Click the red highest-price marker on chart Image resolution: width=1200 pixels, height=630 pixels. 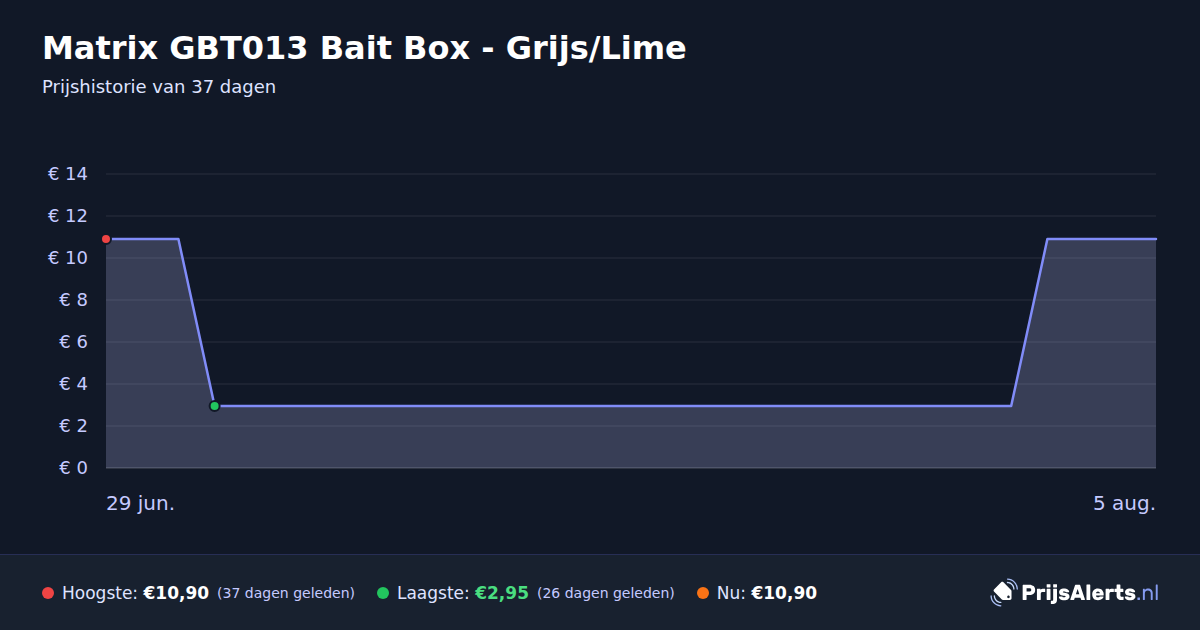click(x=106, y=239)
